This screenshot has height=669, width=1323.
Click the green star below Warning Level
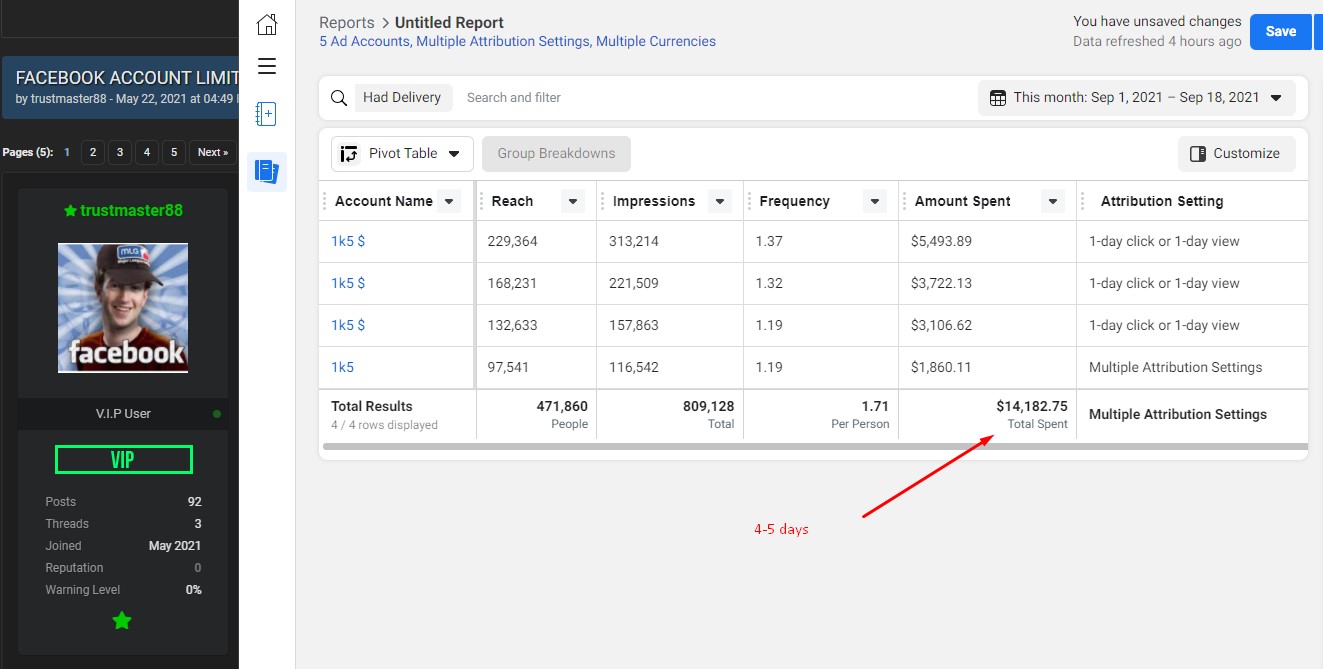coord(122,621)
